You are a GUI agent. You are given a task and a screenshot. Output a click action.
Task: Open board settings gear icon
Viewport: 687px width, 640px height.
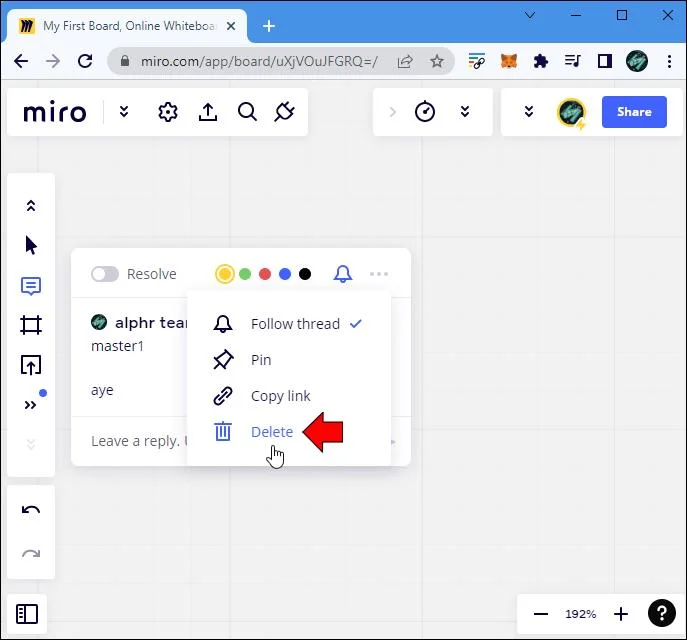click(x=168, y=112)
